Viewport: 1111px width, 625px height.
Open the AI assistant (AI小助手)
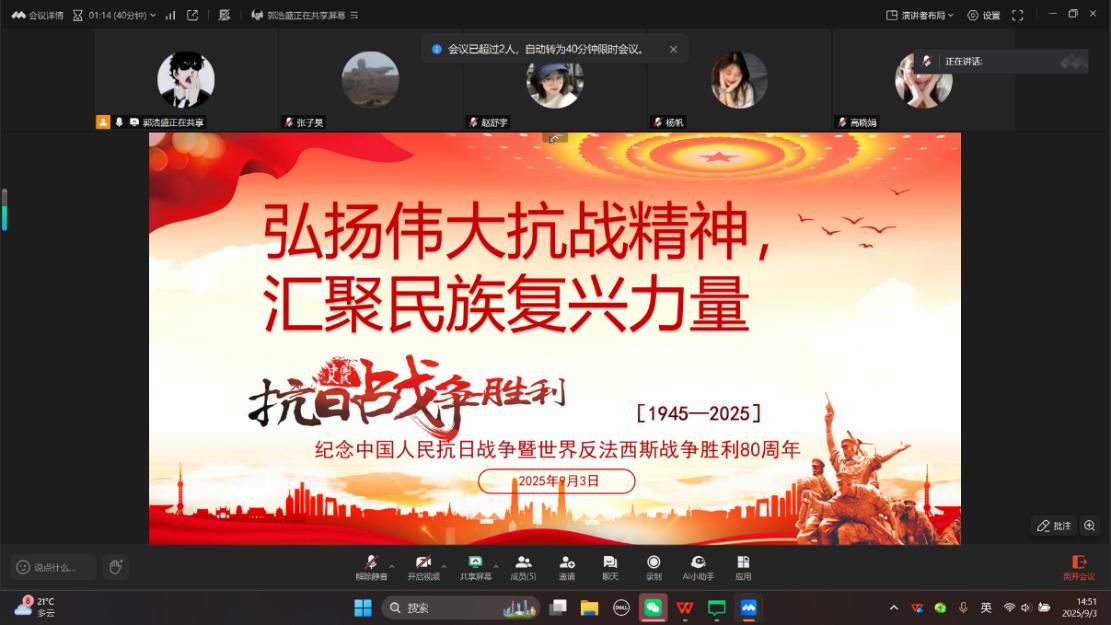pos(698,566)
